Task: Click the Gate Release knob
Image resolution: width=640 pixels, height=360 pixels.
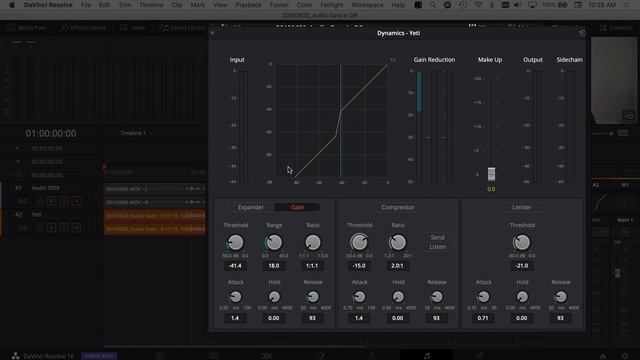Action: coord(313,297)
